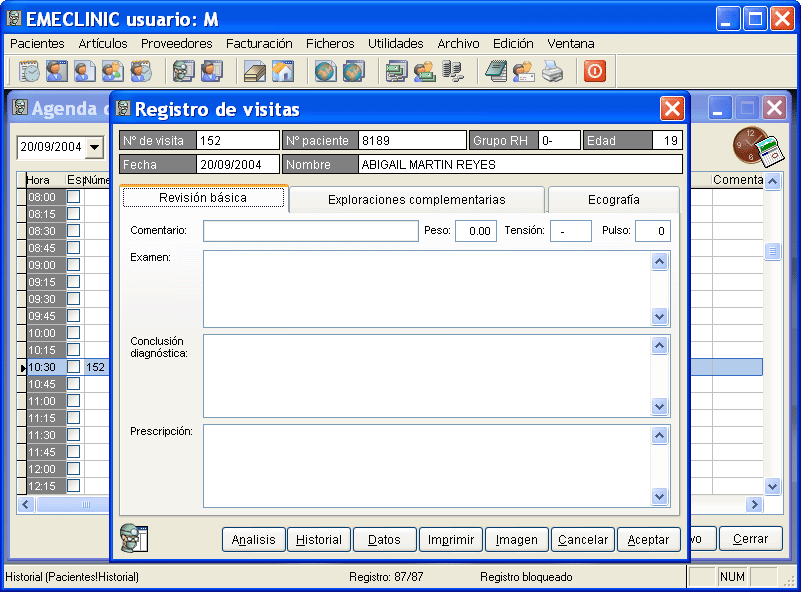Toggle the checkbox in the 08:30 agenda row
Screen dimensions: 801x592
pos(74,231)
